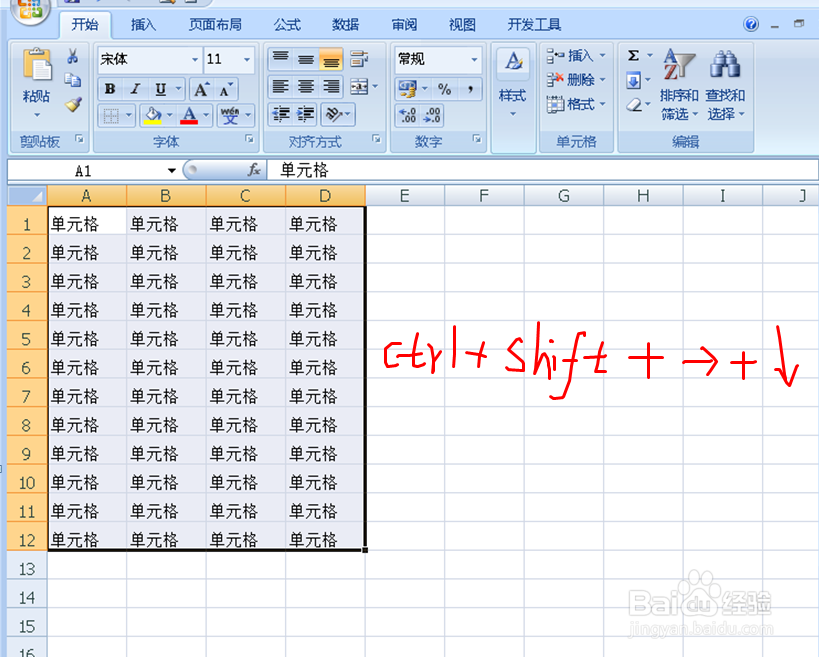819x657 pixels.
Task: Apply percent style format
Action: click(444, 89)
